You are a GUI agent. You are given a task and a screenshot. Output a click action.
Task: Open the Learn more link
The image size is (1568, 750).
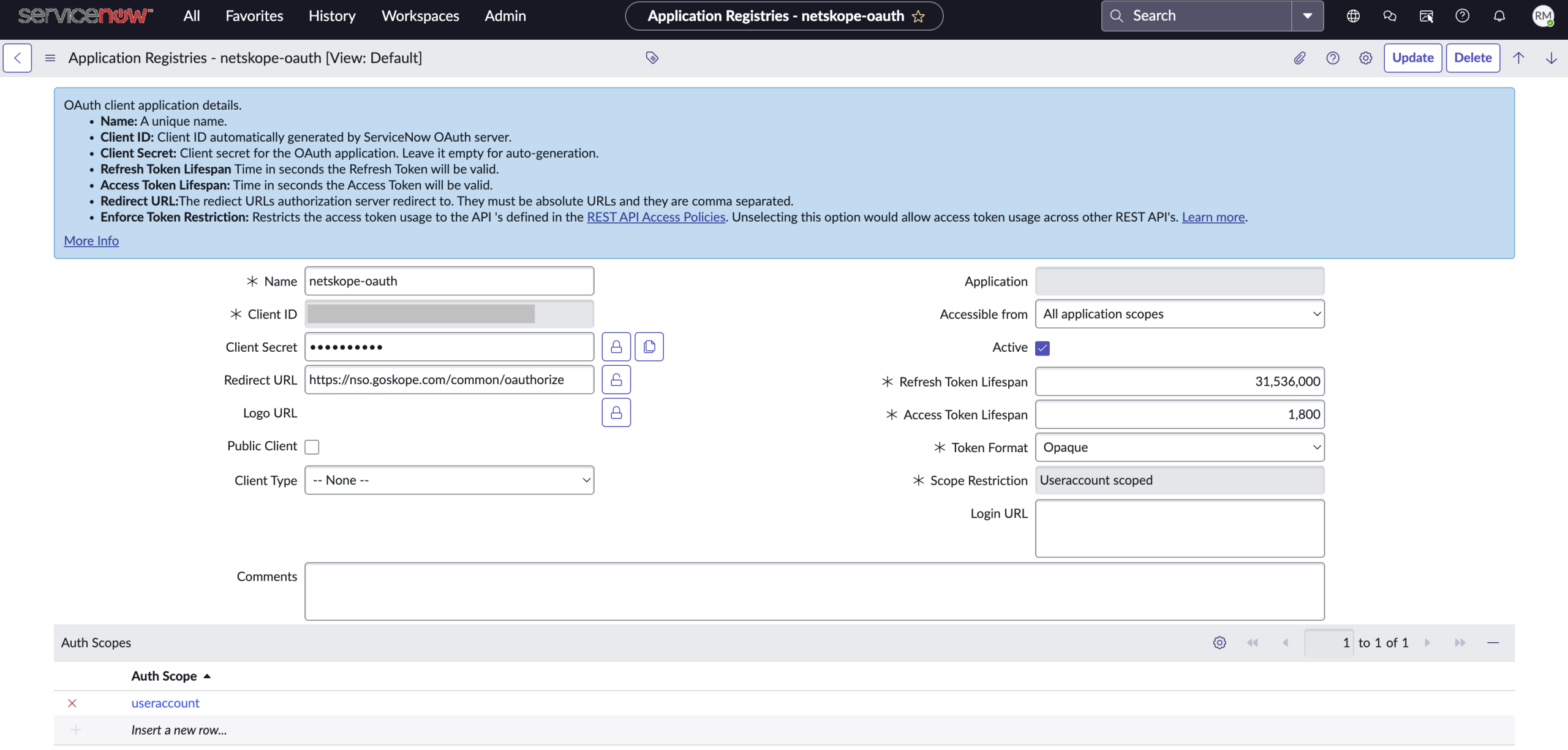click(1213, 217)
